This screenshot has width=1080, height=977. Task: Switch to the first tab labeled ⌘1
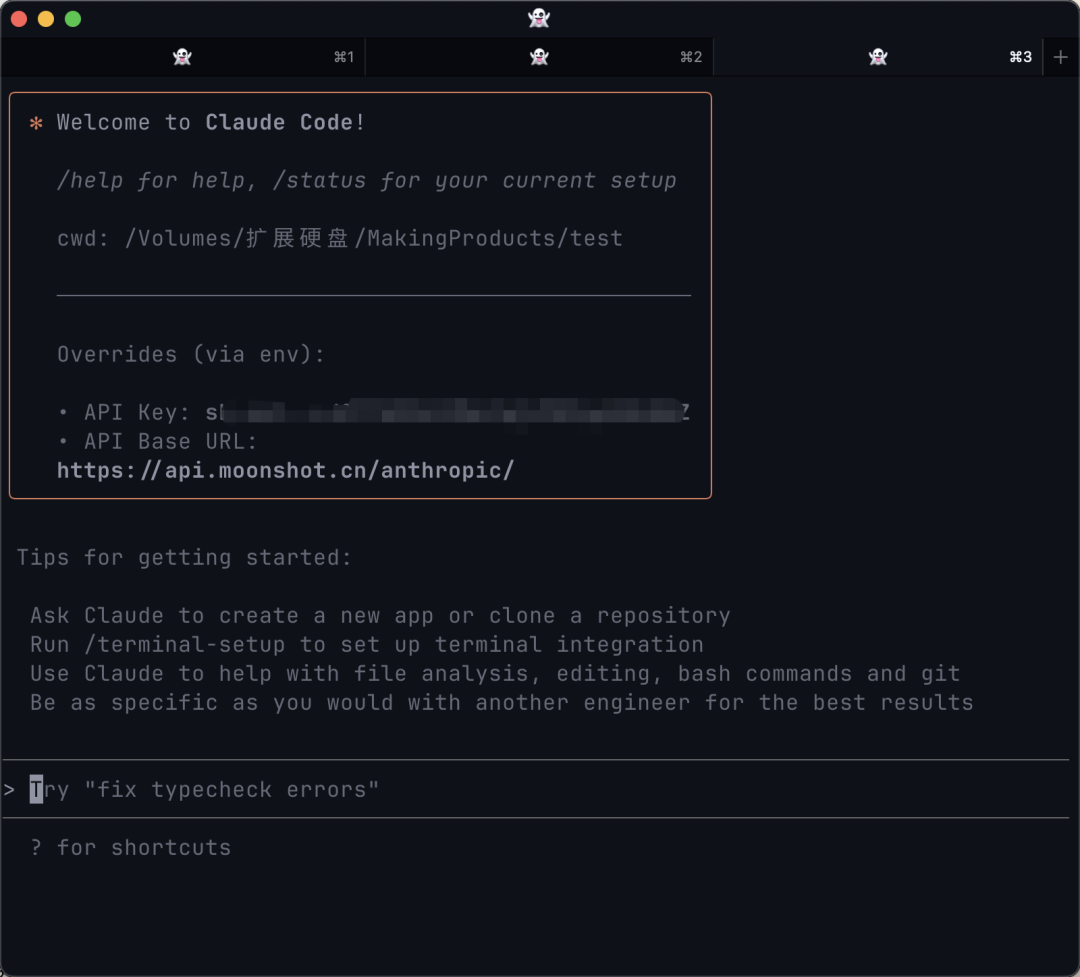coord(183,56)
